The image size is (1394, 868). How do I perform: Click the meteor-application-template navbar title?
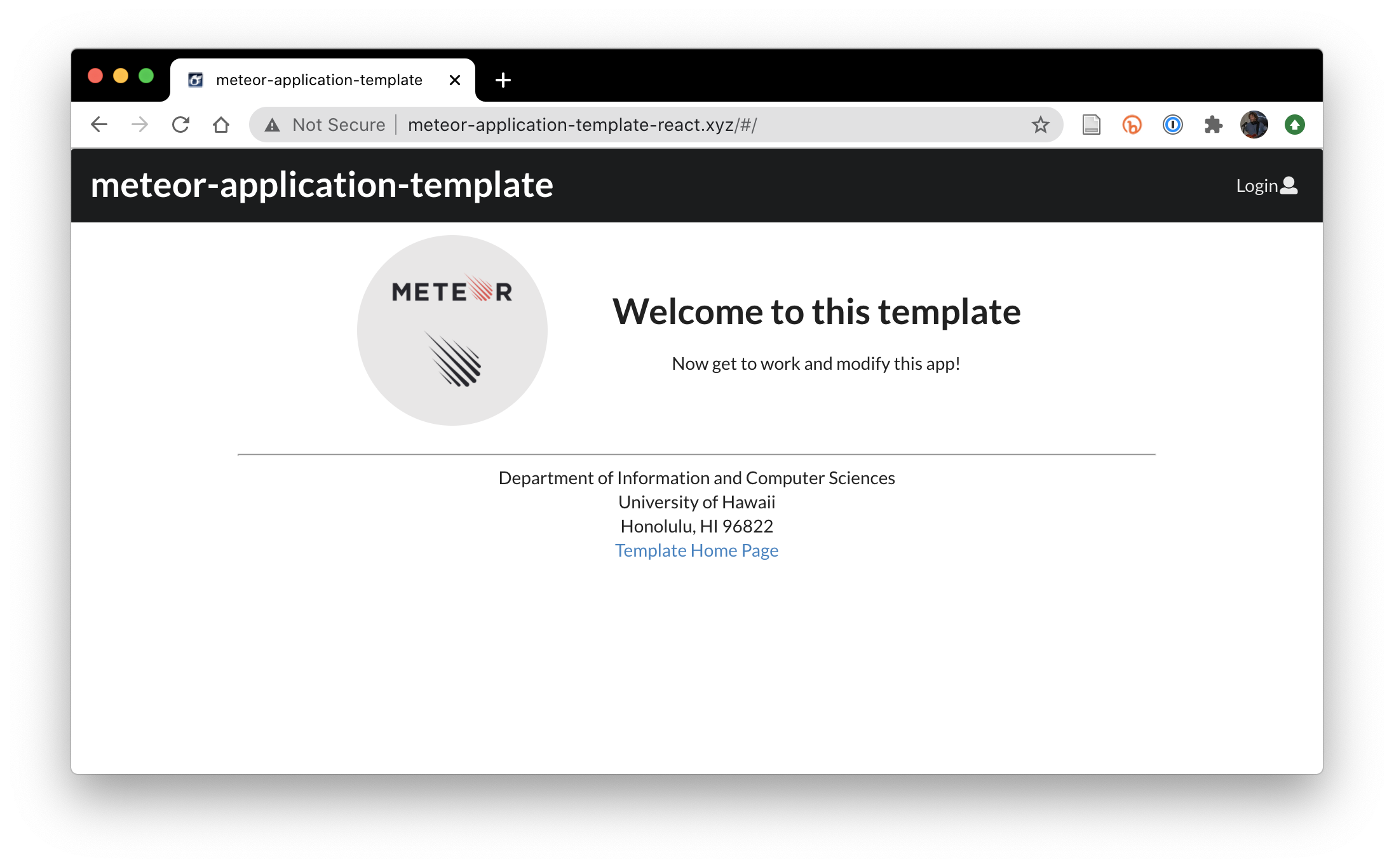coord(321,185)
